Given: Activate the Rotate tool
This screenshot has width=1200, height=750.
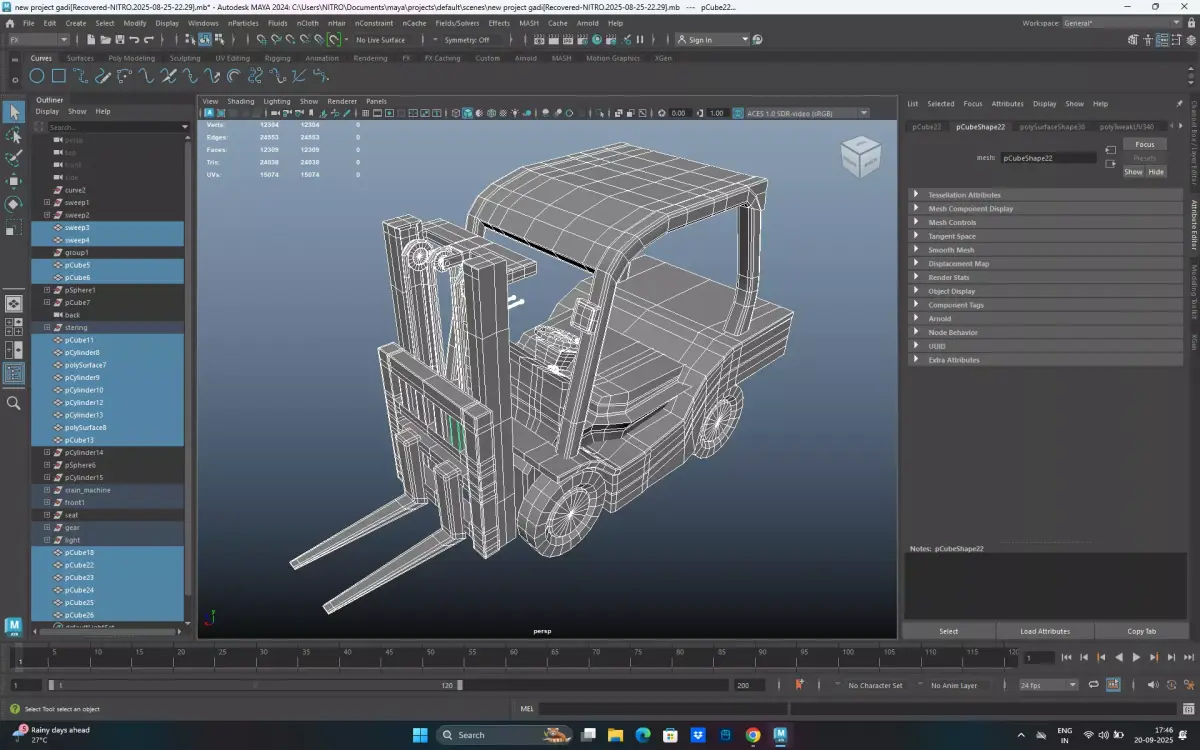Looking at the screenshot, I should coord(14,204).
